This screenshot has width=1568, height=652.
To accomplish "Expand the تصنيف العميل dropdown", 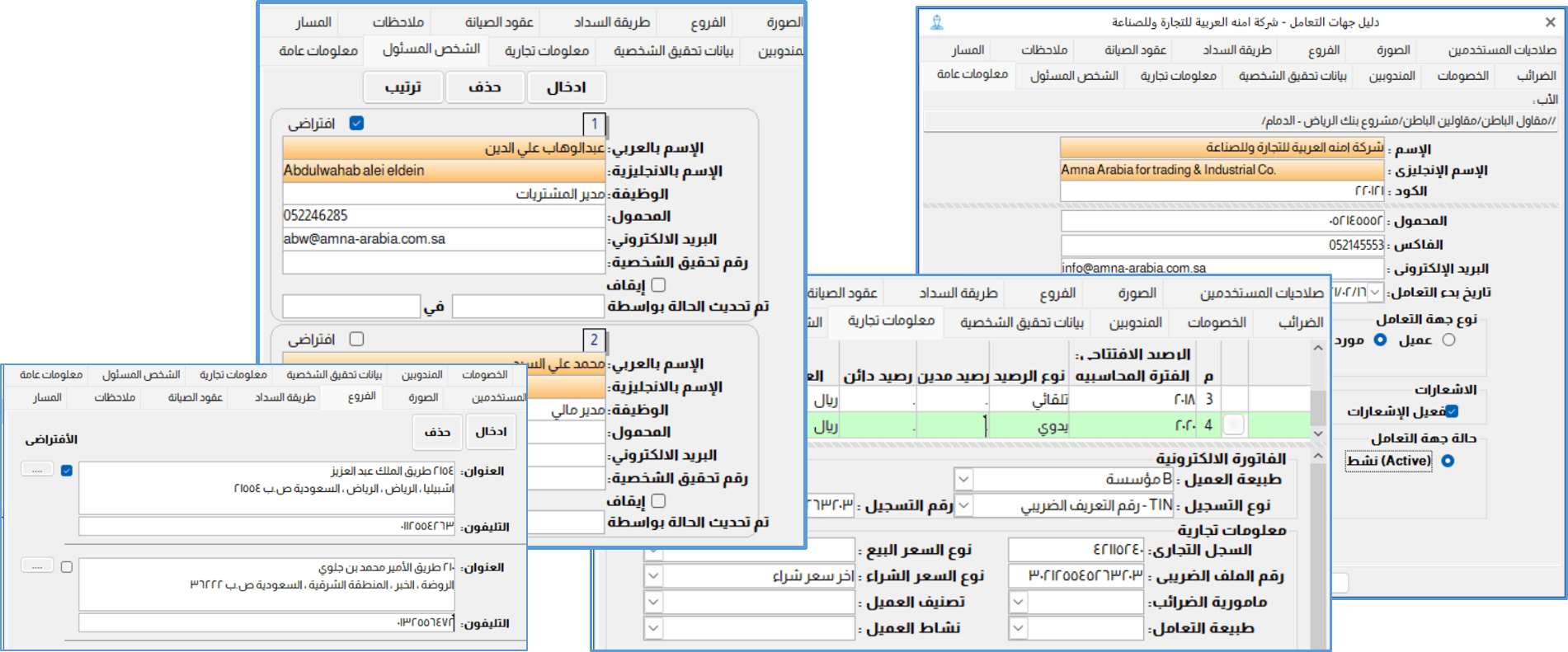I will click(653, 602).
